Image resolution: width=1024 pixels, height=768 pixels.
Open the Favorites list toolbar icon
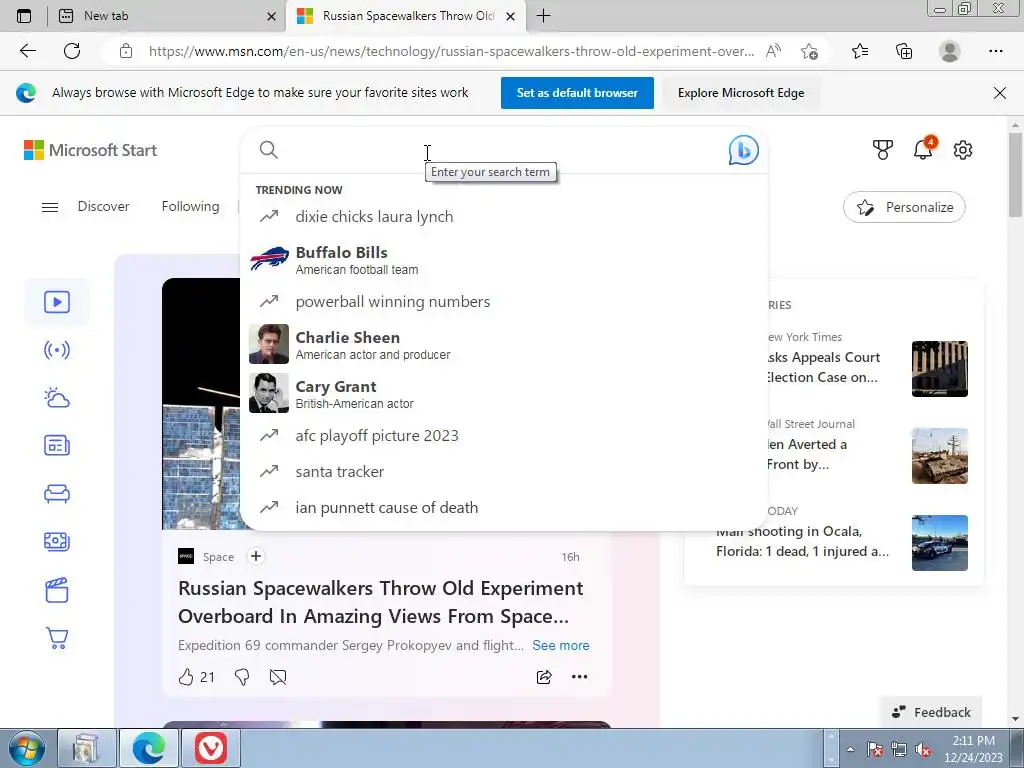tap(860, 51)
